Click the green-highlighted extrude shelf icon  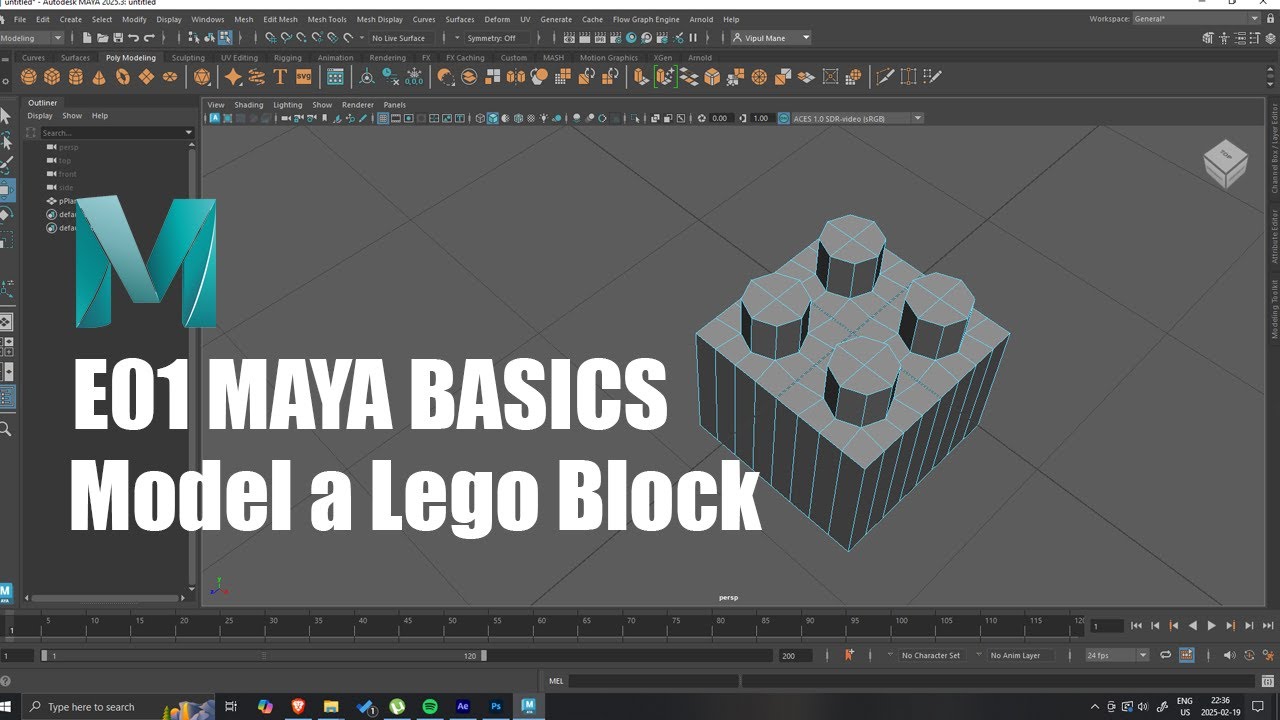[x=666, y=77]
